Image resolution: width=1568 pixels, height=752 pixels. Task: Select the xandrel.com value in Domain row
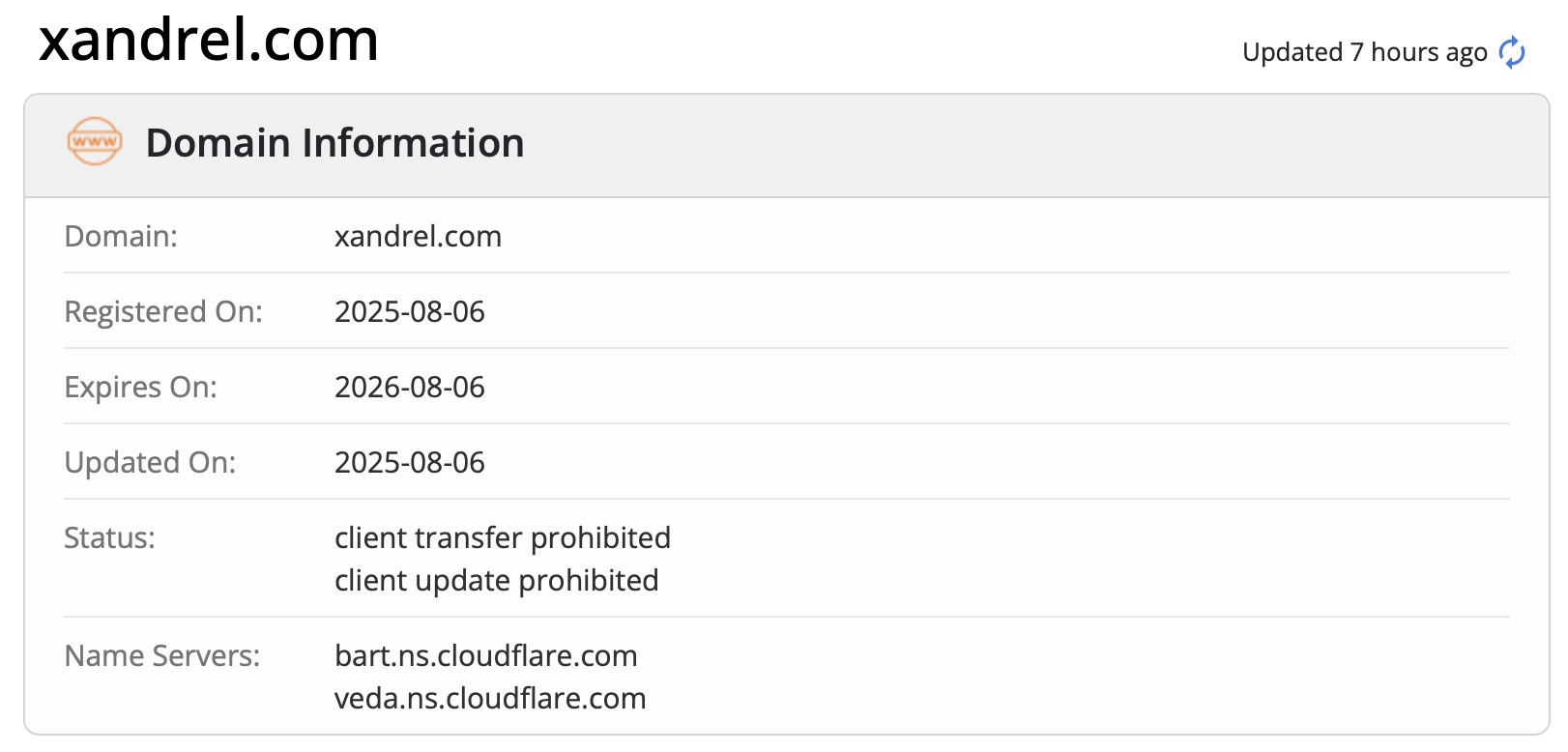click(x=418, y=237)
